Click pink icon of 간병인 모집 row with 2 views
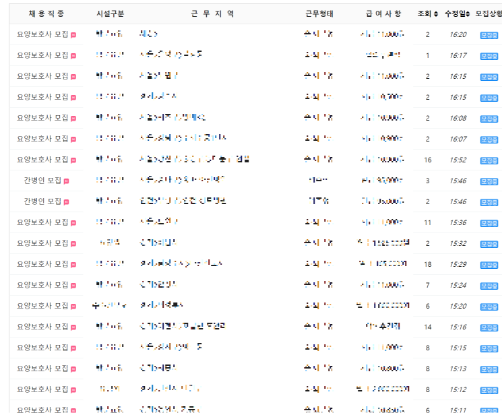The image size is (502, 419). [x=66, y=202]
